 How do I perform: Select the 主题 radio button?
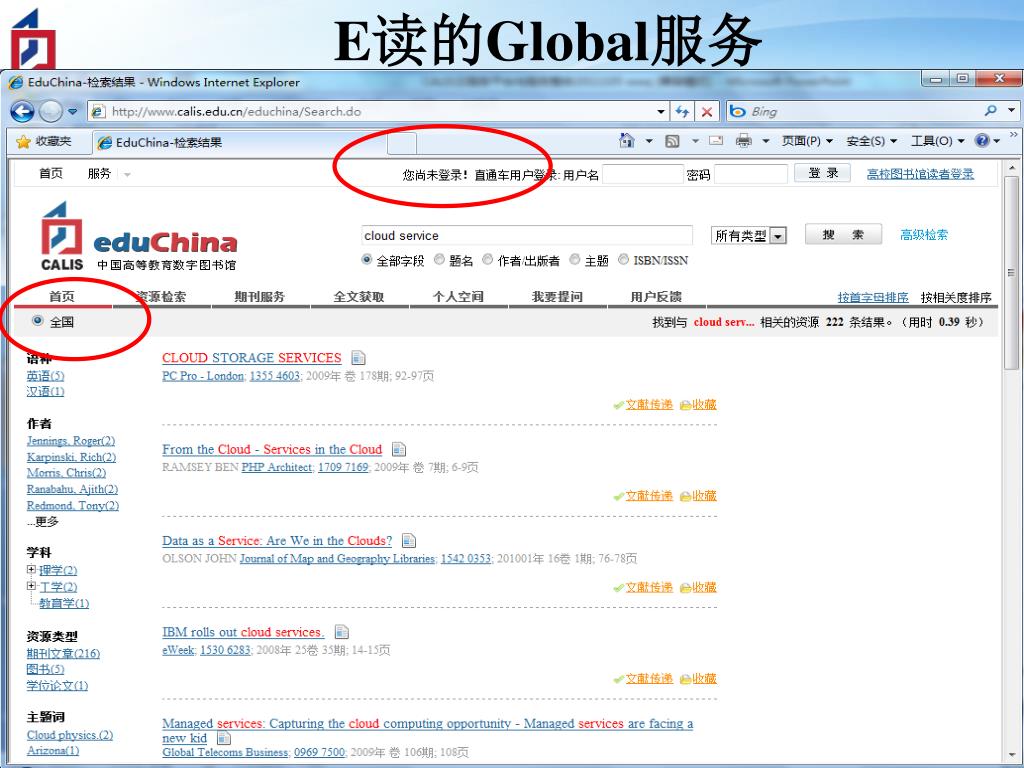point(575,260)
